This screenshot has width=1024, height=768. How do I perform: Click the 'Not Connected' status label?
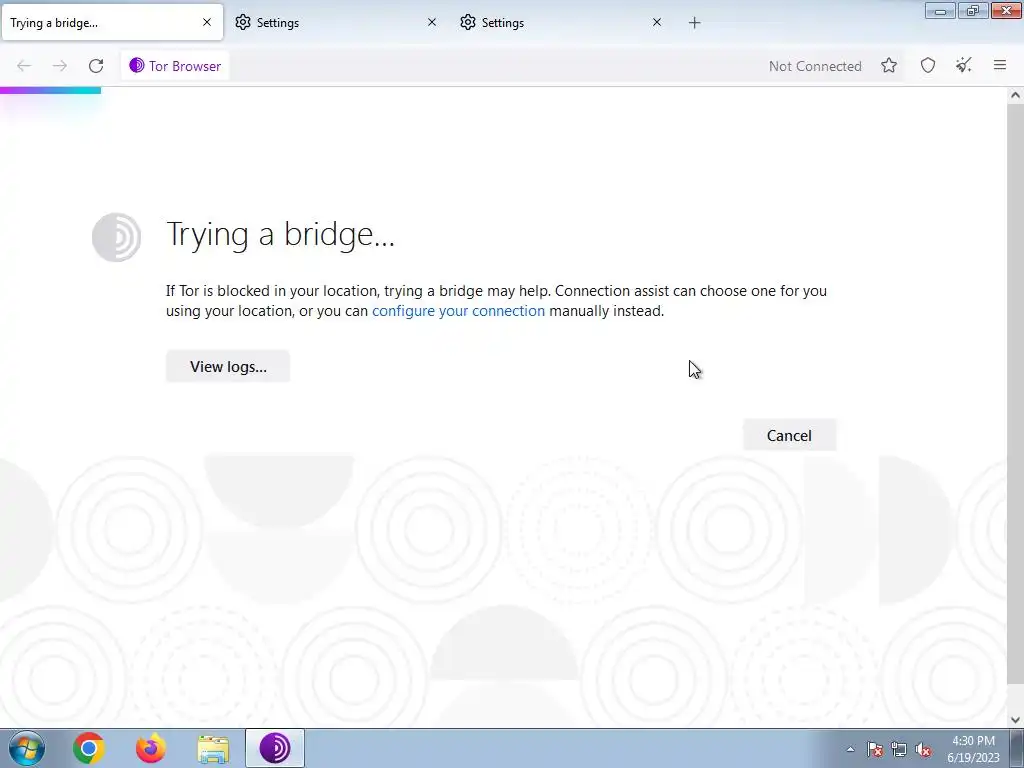(815, 66)
